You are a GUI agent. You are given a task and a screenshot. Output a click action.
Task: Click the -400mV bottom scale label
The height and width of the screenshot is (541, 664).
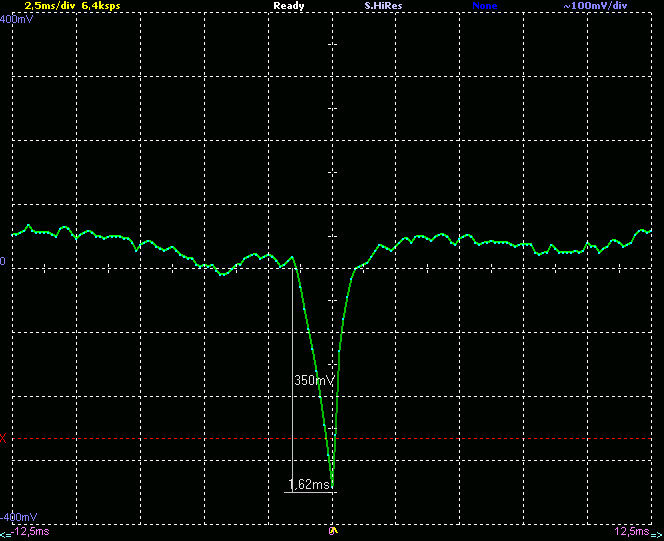[x=19, y=517]
